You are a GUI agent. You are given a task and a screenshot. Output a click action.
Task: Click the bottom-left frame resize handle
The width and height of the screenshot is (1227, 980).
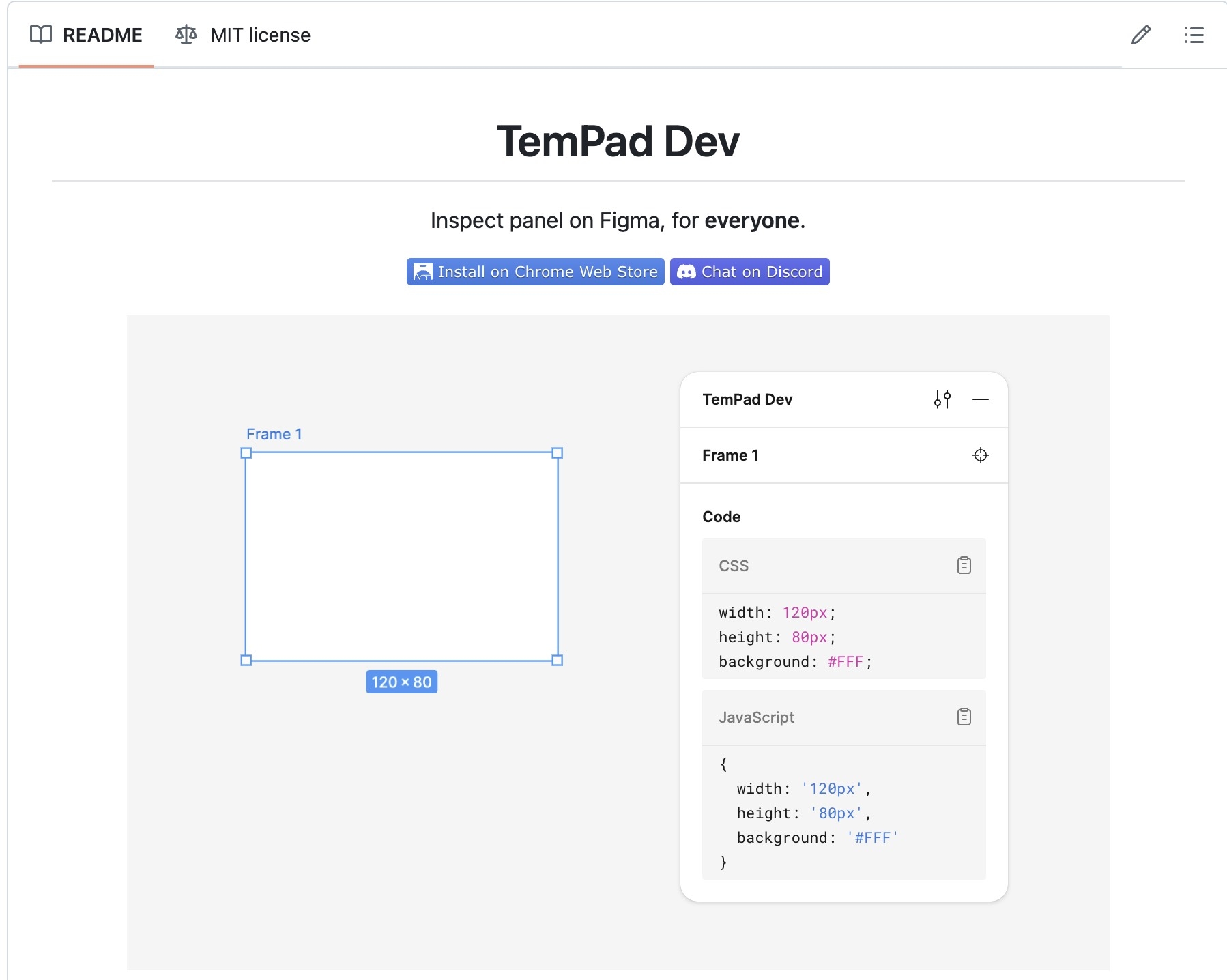(x=246, y=660)
